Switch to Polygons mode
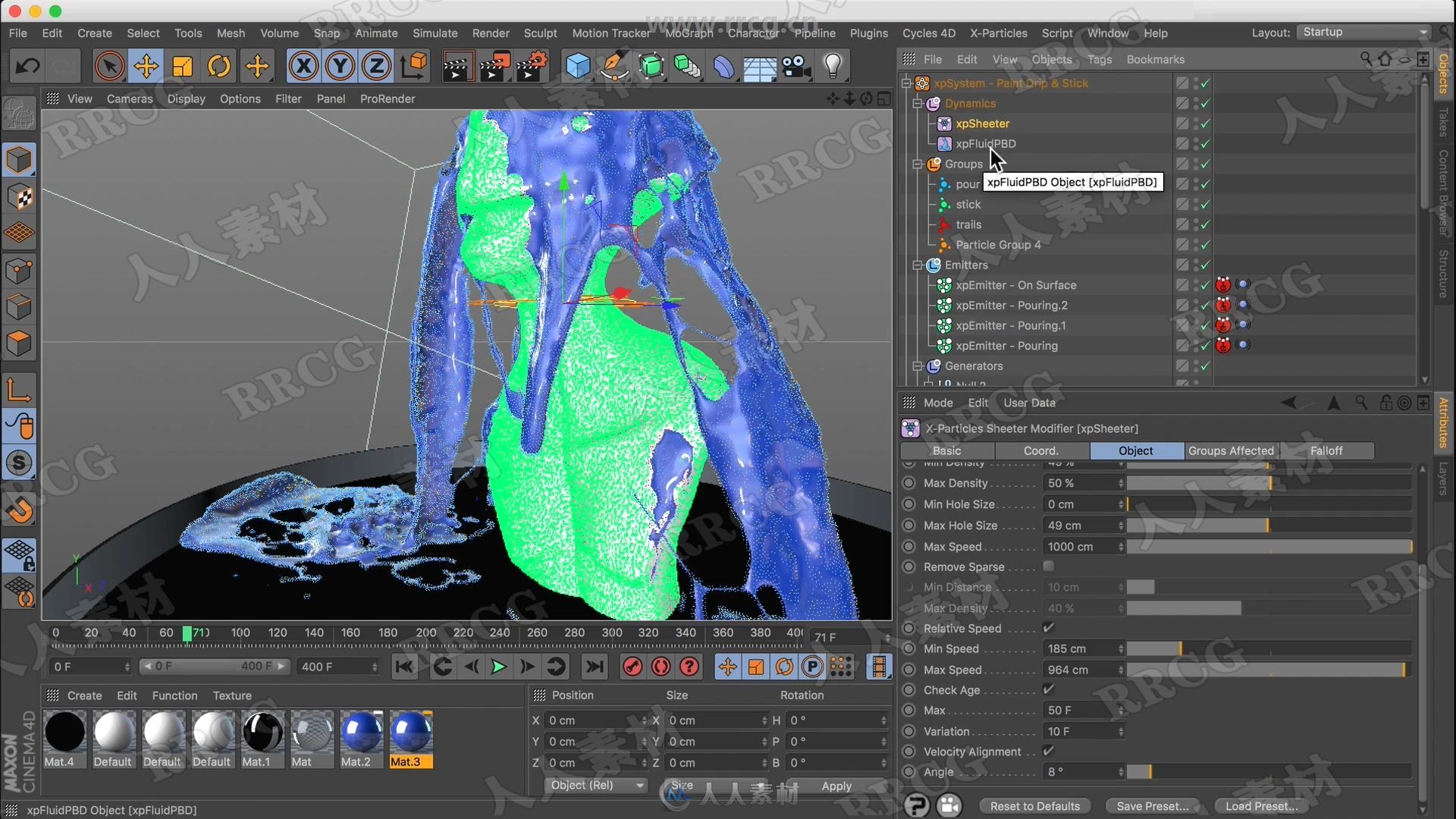Image resolution: width=1456 pixels, height=819 pixels. pyautogui.click(x=20, y=344)
